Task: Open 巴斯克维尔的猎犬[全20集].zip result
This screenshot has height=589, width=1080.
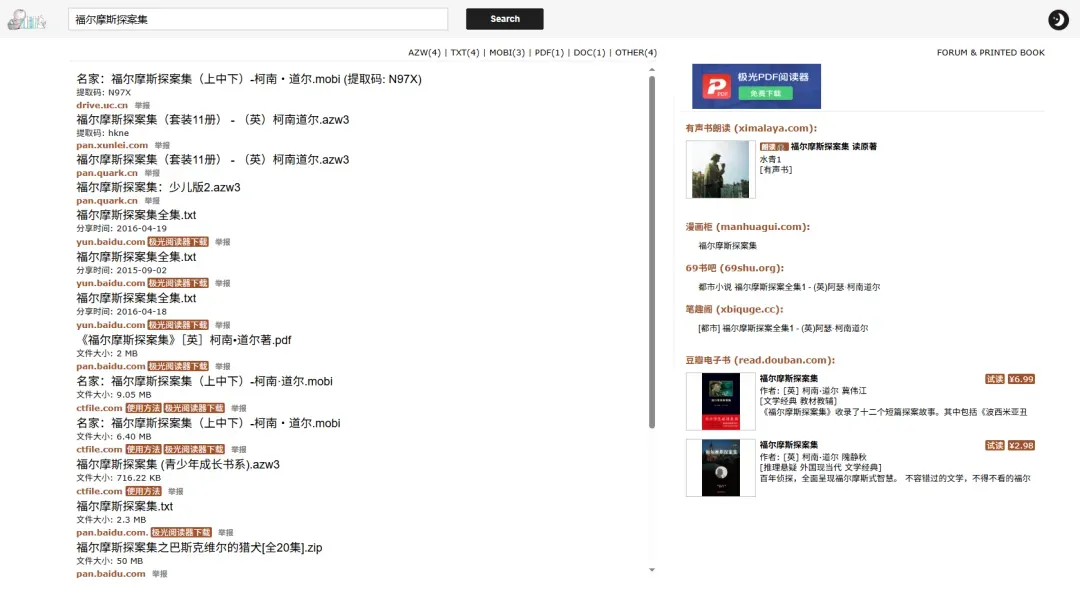Action: [x=199, y=548]
